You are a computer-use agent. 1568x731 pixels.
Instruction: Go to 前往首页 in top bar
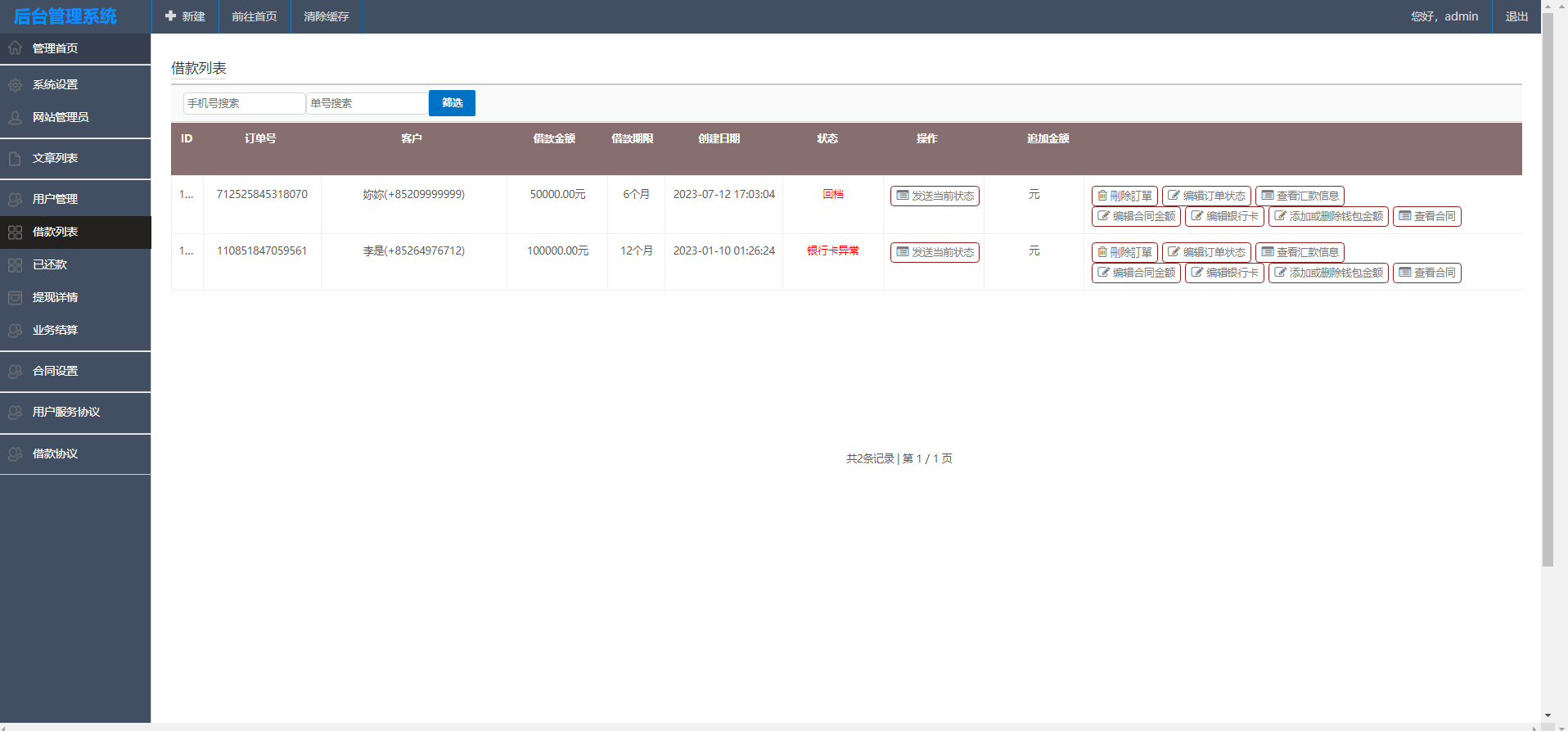(x=255, y=16)
